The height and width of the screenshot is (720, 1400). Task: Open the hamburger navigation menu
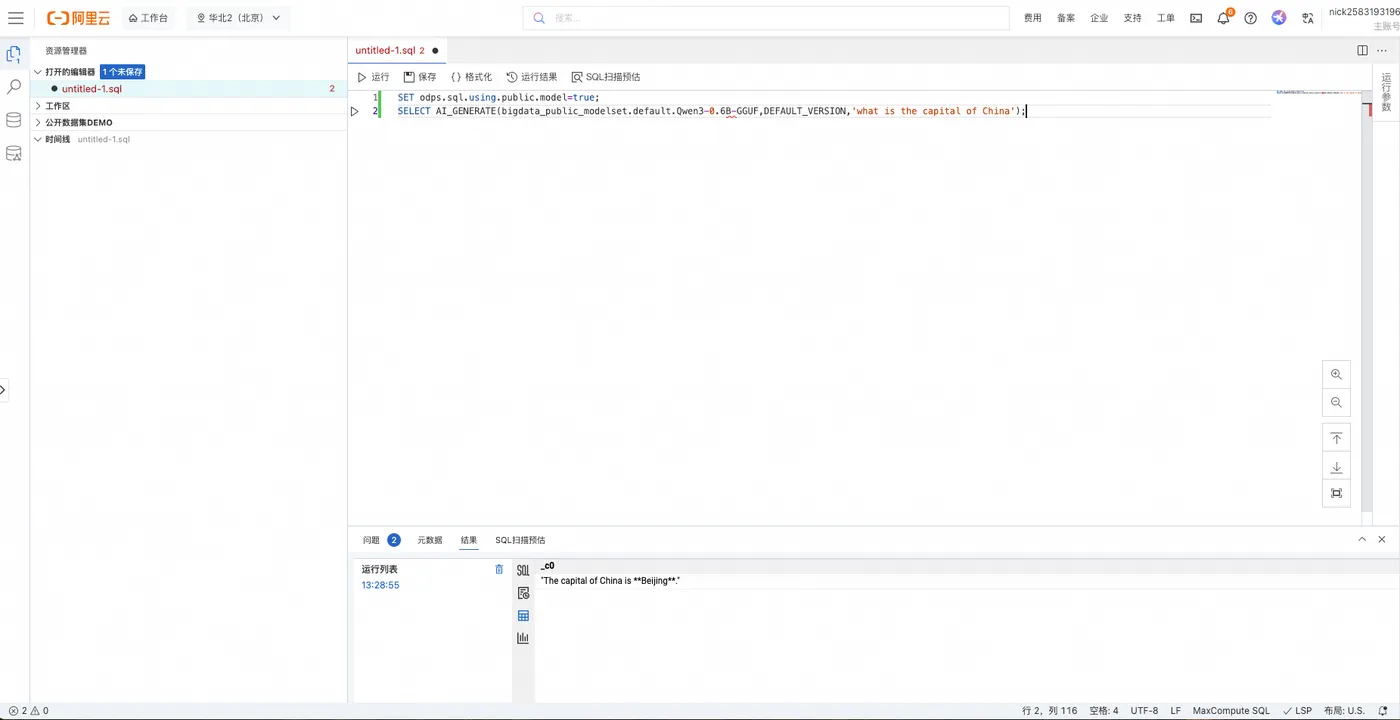(16, 18)
